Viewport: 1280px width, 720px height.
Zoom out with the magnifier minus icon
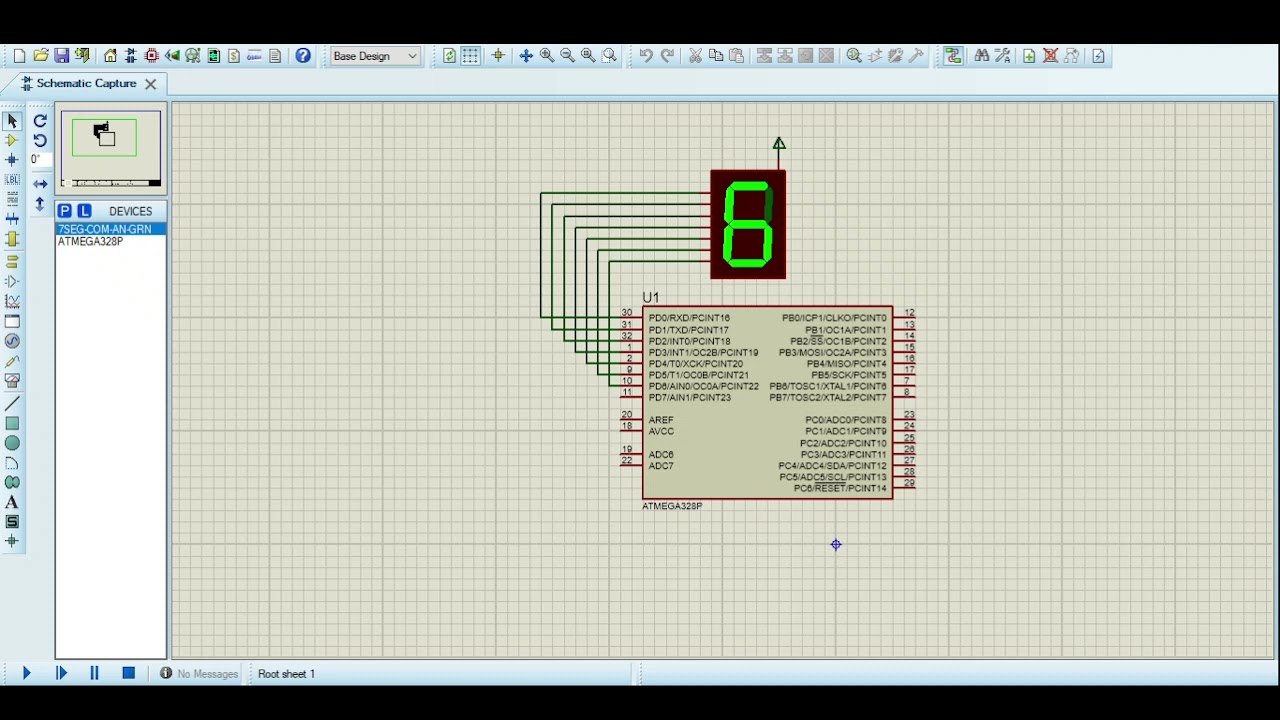(x=567, y=56)
